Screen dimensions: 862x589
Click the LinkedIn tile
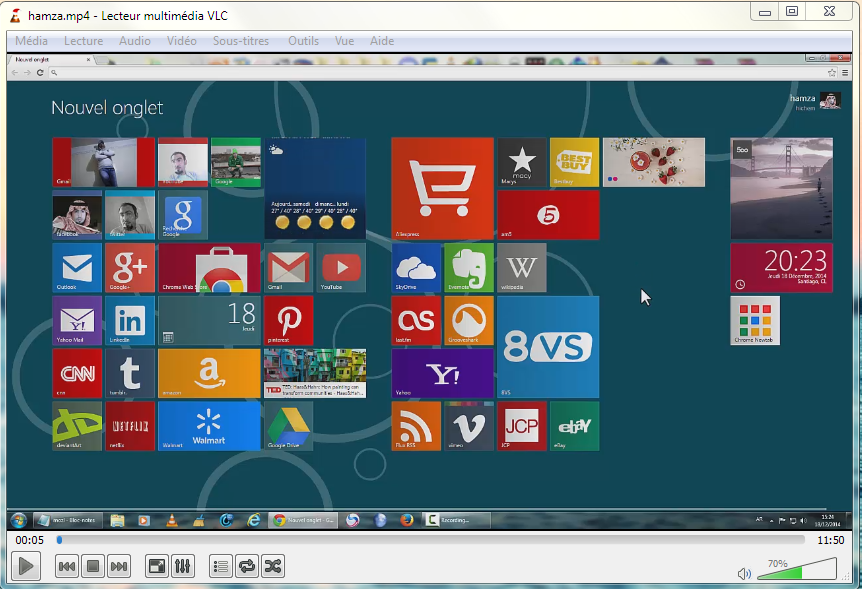tap(130, 321)
